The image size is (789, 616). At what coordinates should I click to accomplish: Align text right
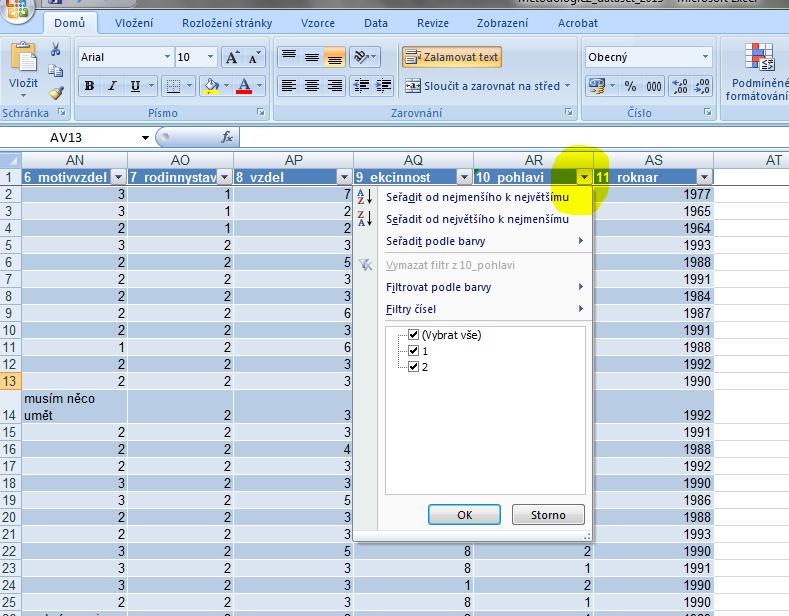pyautogui.click(x=335, y=86)
